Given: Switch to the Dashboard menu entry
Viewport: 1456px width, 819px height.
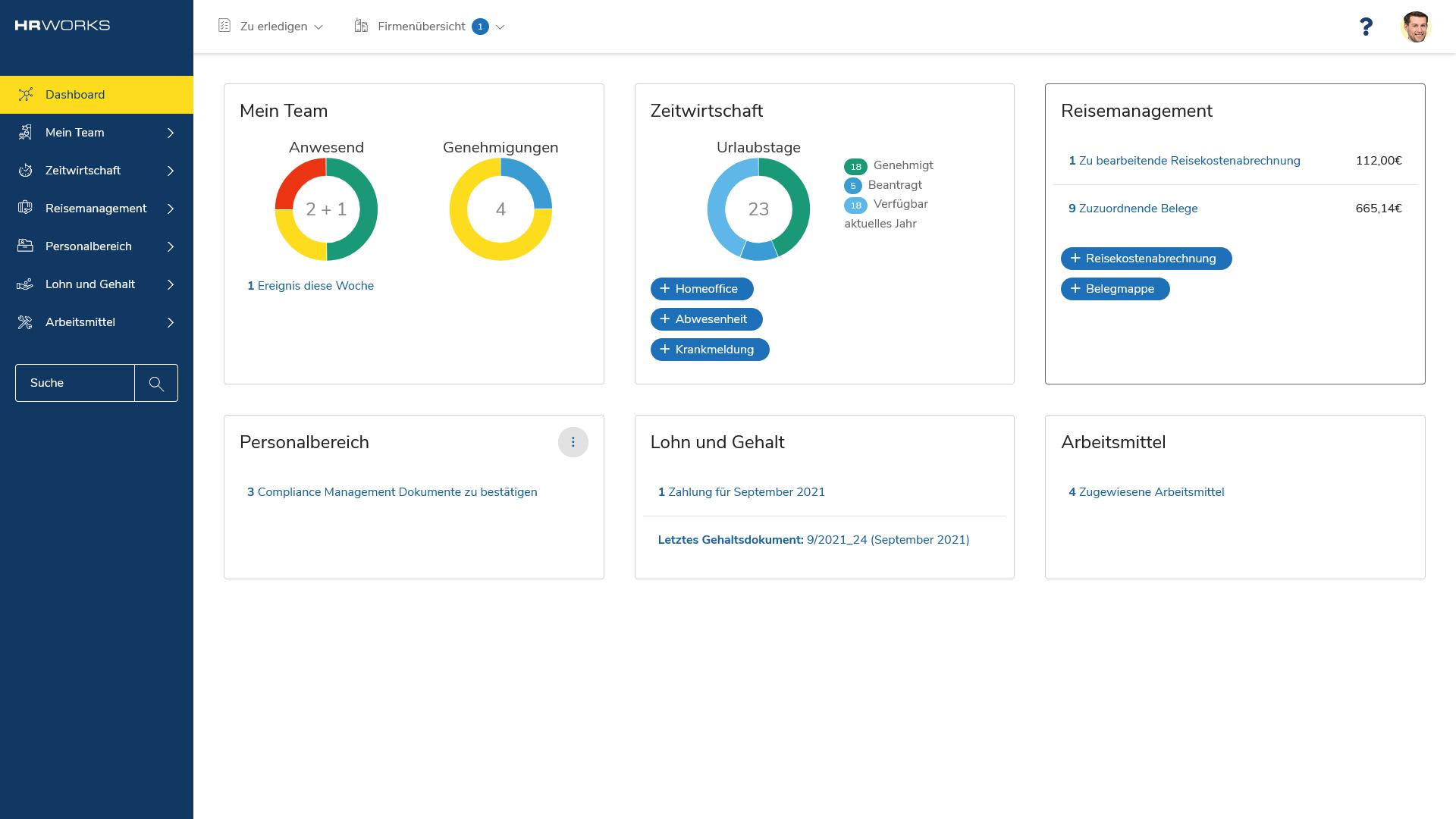Looking at the screenshot, I should click(75, 94).
